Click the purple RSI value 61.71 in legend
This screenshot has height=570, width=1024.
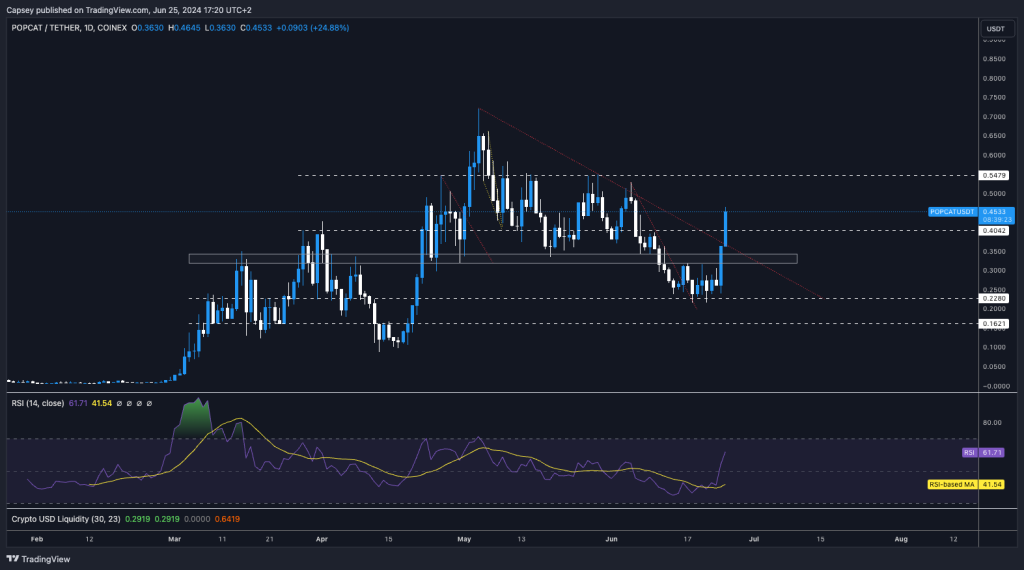(78, 404)
